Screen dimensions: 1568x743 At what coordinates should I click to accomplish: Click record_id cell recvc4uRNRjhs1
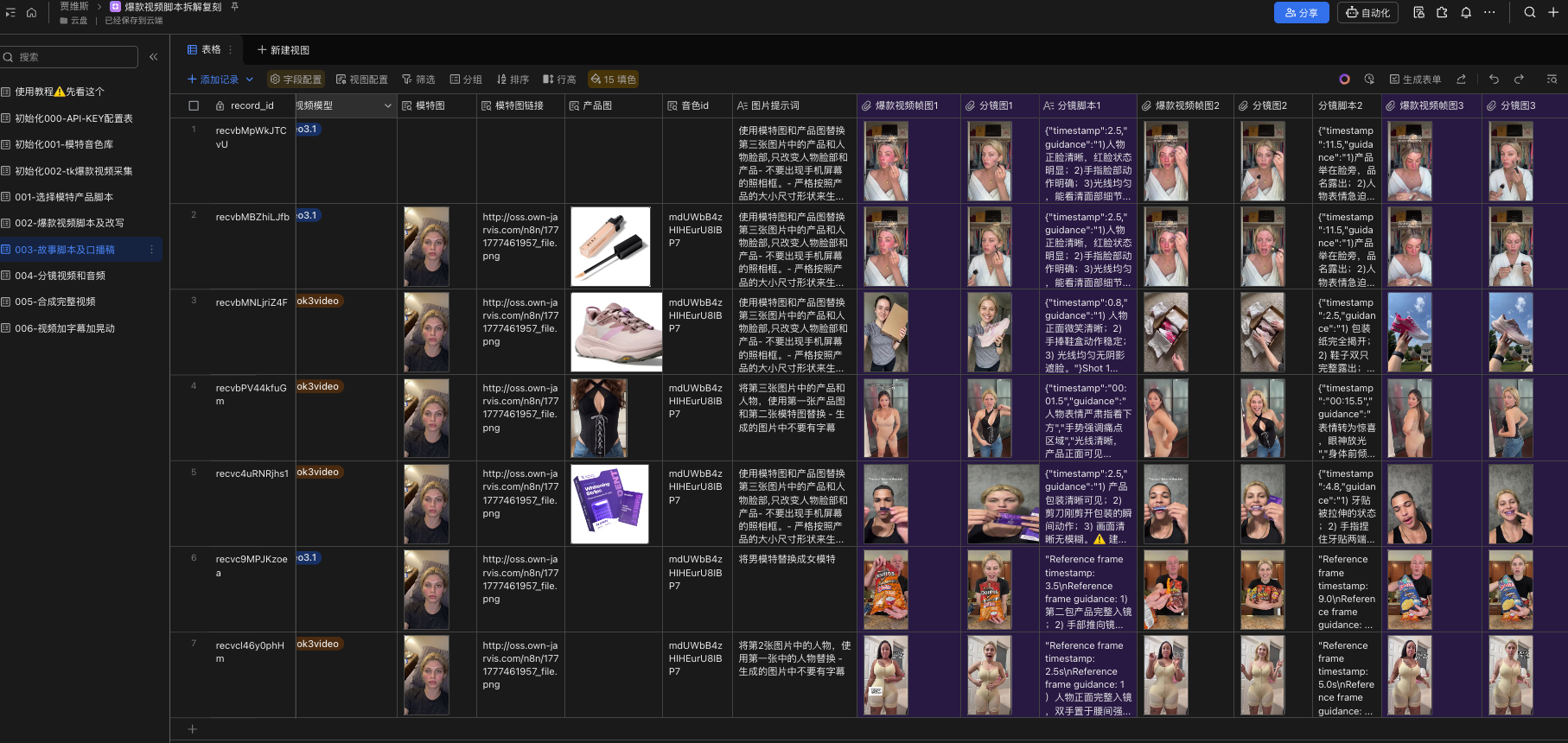252,473
